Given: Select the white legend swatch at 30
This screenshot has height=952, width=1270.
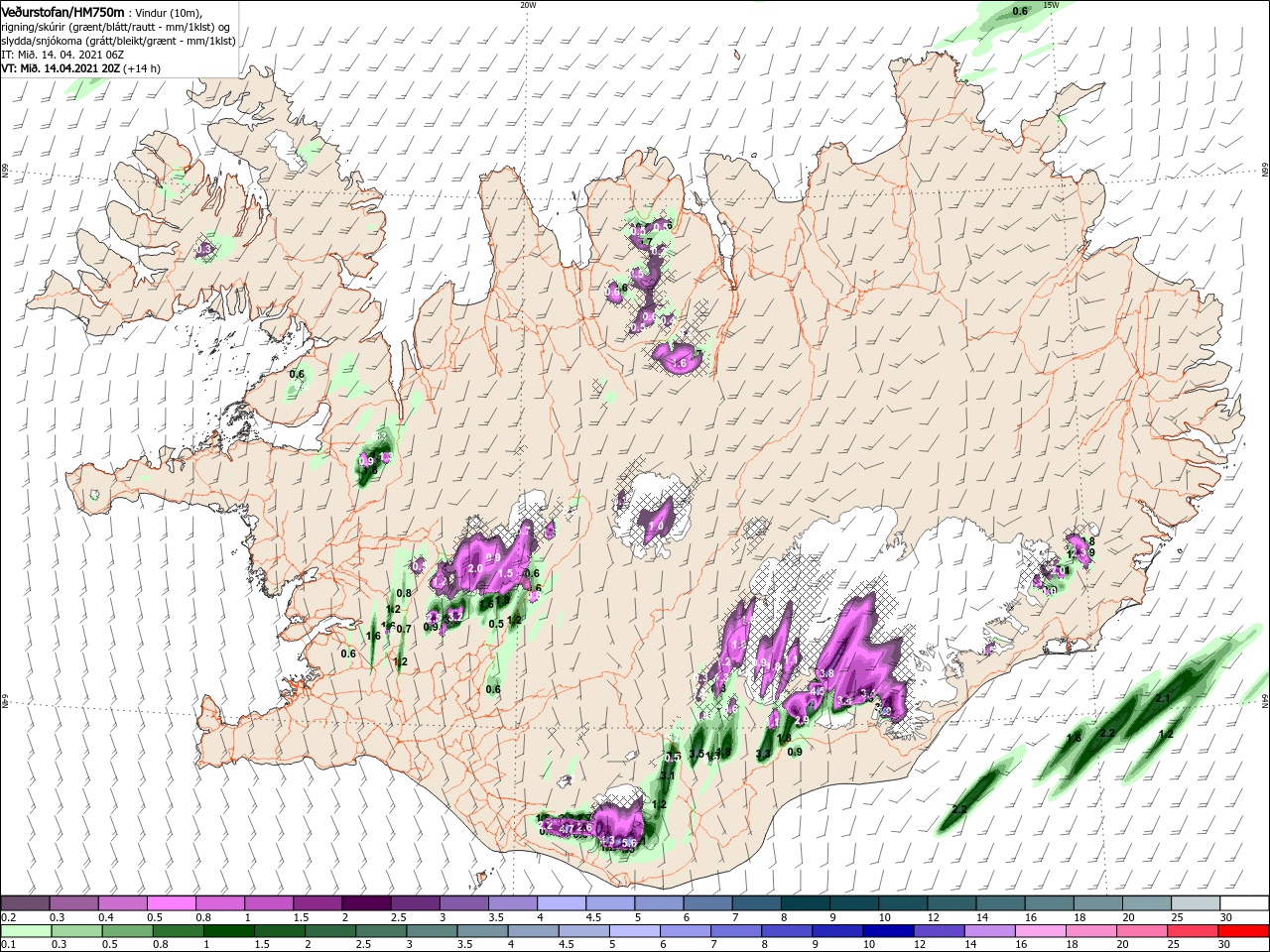Looking at the screenshot, I should tap(1244, 903).
